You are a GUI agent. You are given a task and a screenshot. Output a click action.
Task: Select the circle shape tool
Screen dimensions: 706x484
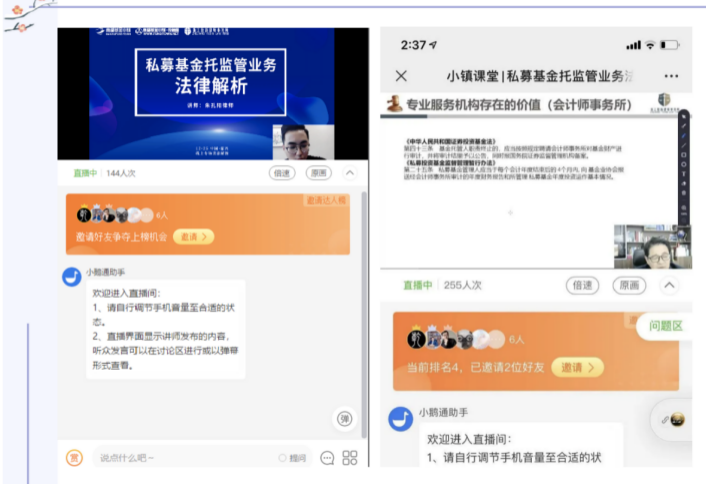[x=684, y=165]
